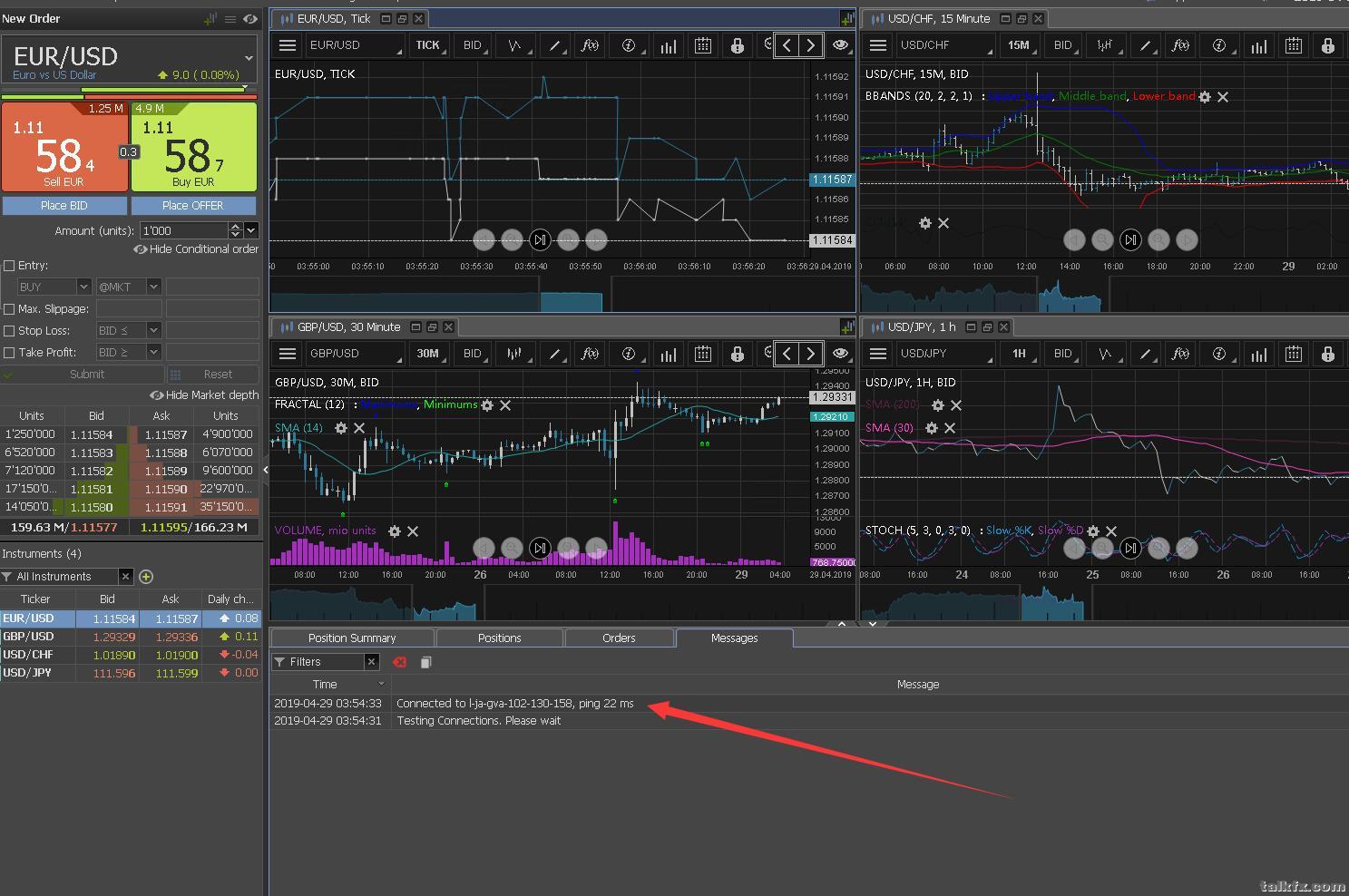Open the 15M period dropdown on USD/CHF chart

1021,45
